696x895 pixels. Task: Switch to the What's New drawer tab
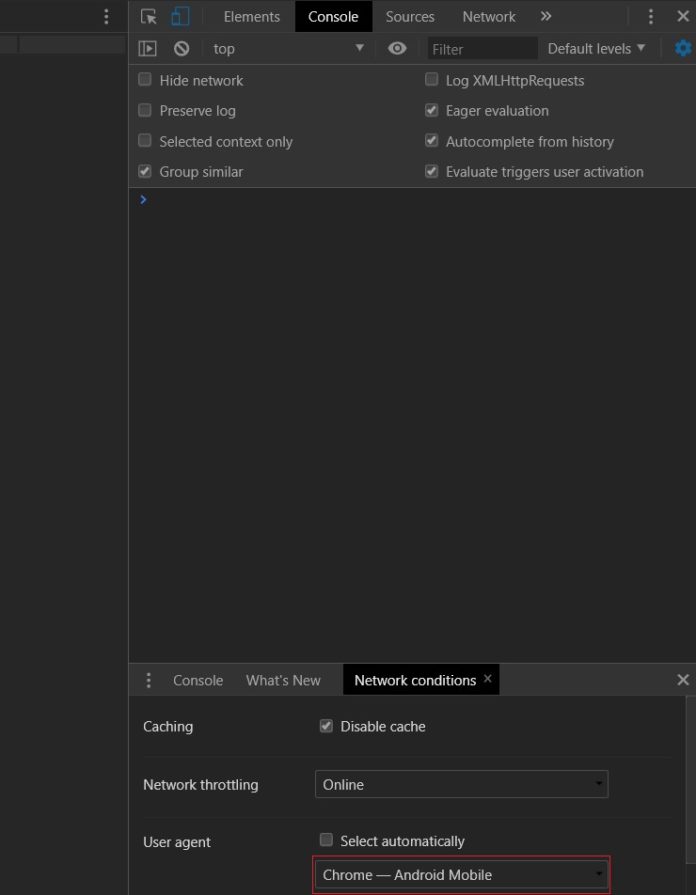(x=283, y=680)
